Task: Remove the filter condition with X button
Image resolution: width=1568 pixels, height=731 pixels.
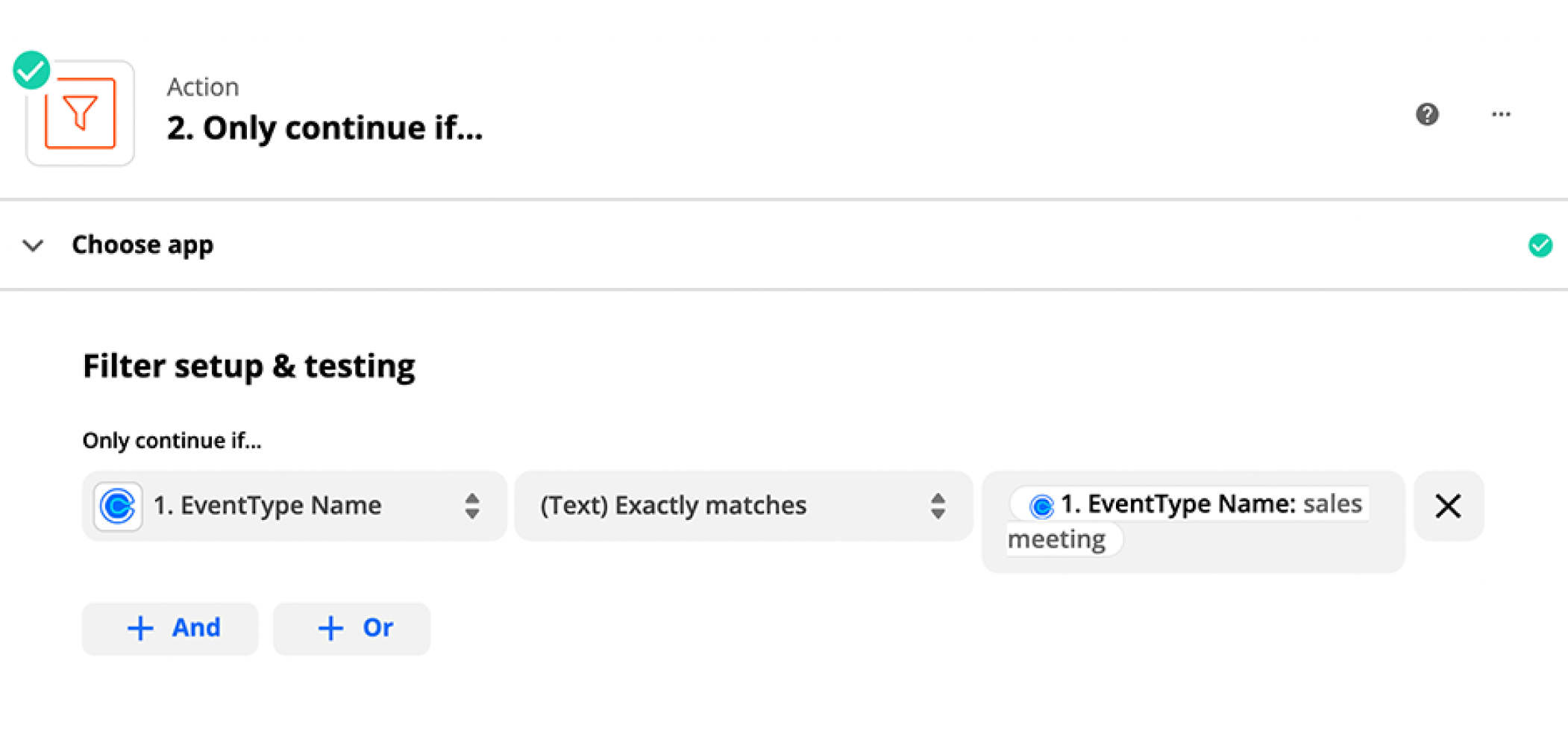Action: (x=1449, y=506)
